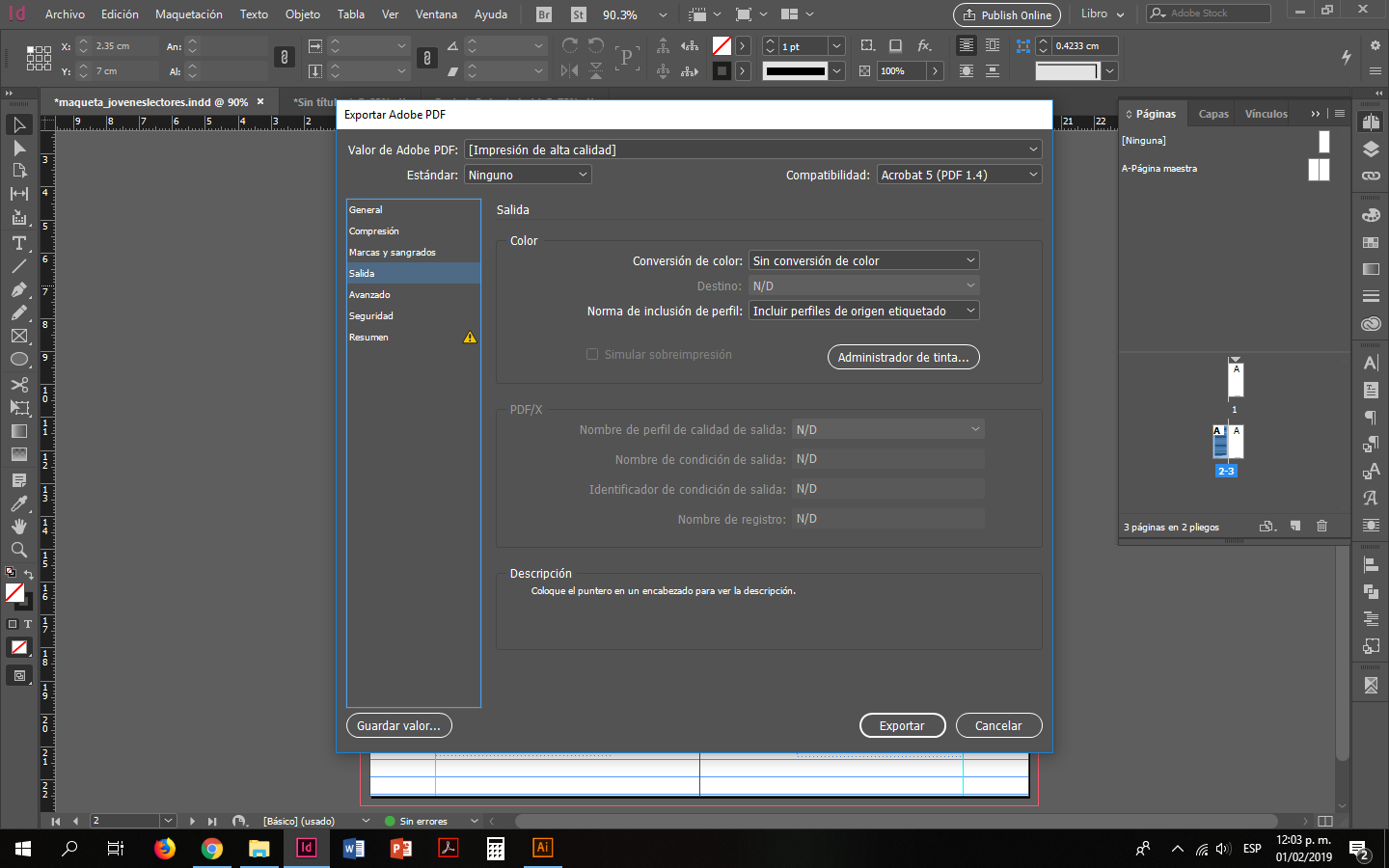Select the Gap tool
Image resolution: width=1389 pixels, height=868 pixels.
point(18,194)
